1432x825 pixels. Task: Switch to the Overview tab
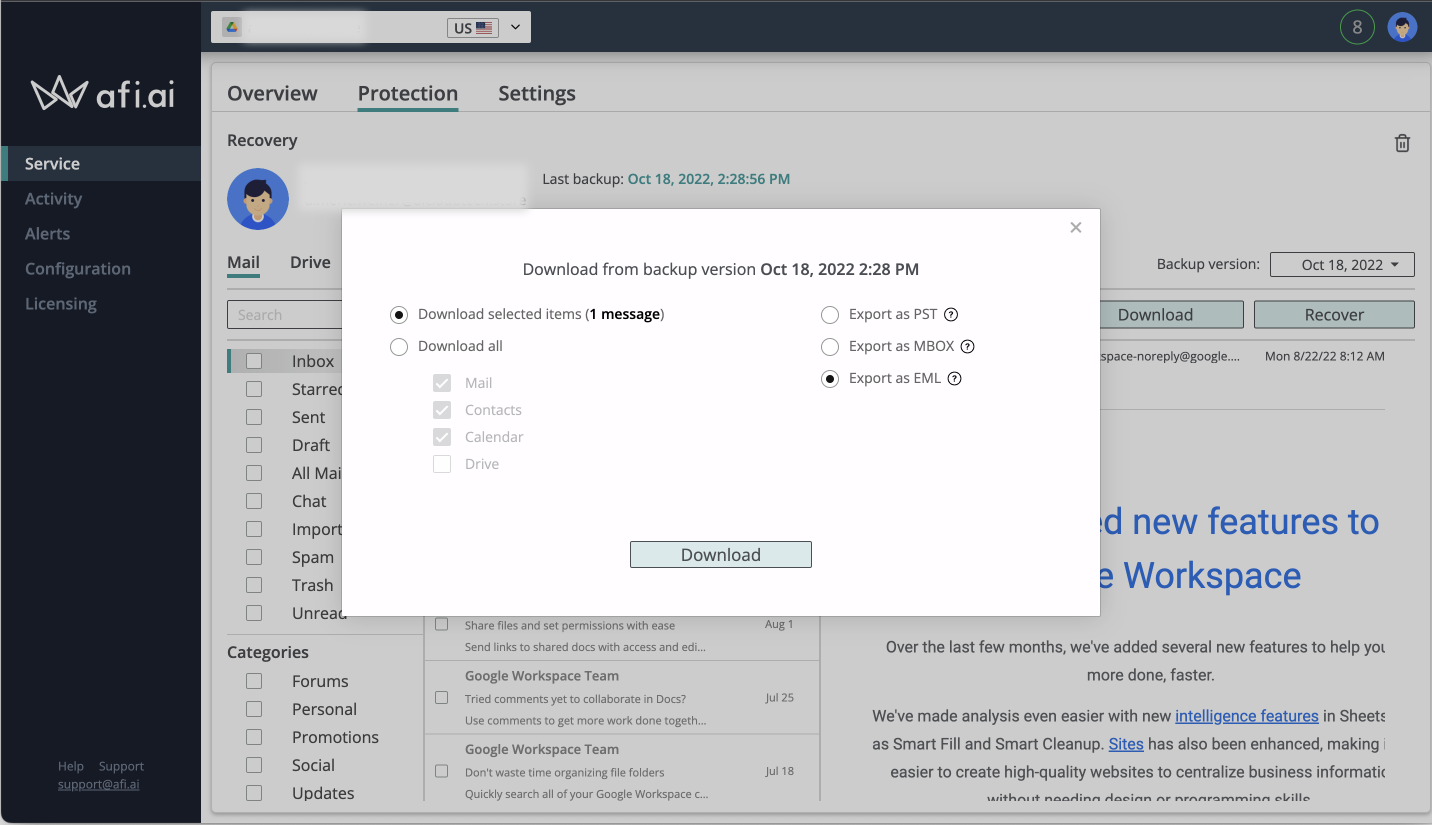coord(271,93)
